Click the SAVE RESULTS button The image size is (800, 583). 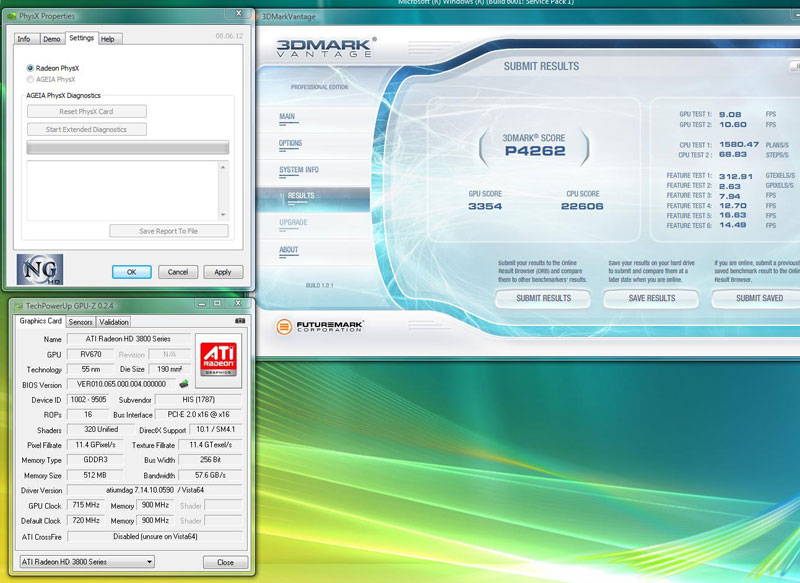[652, 298]
